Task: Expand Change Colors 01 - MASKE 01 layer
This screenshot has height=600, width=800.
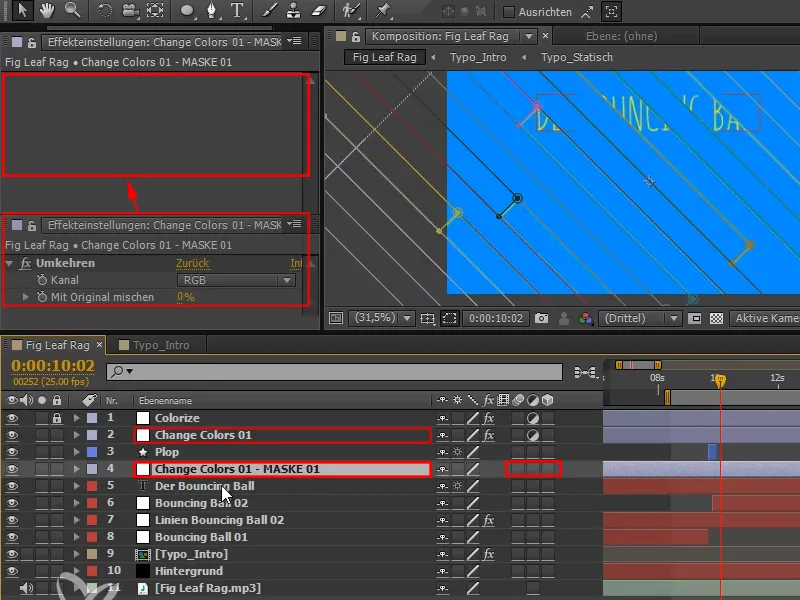Action: tap(76, 469)
